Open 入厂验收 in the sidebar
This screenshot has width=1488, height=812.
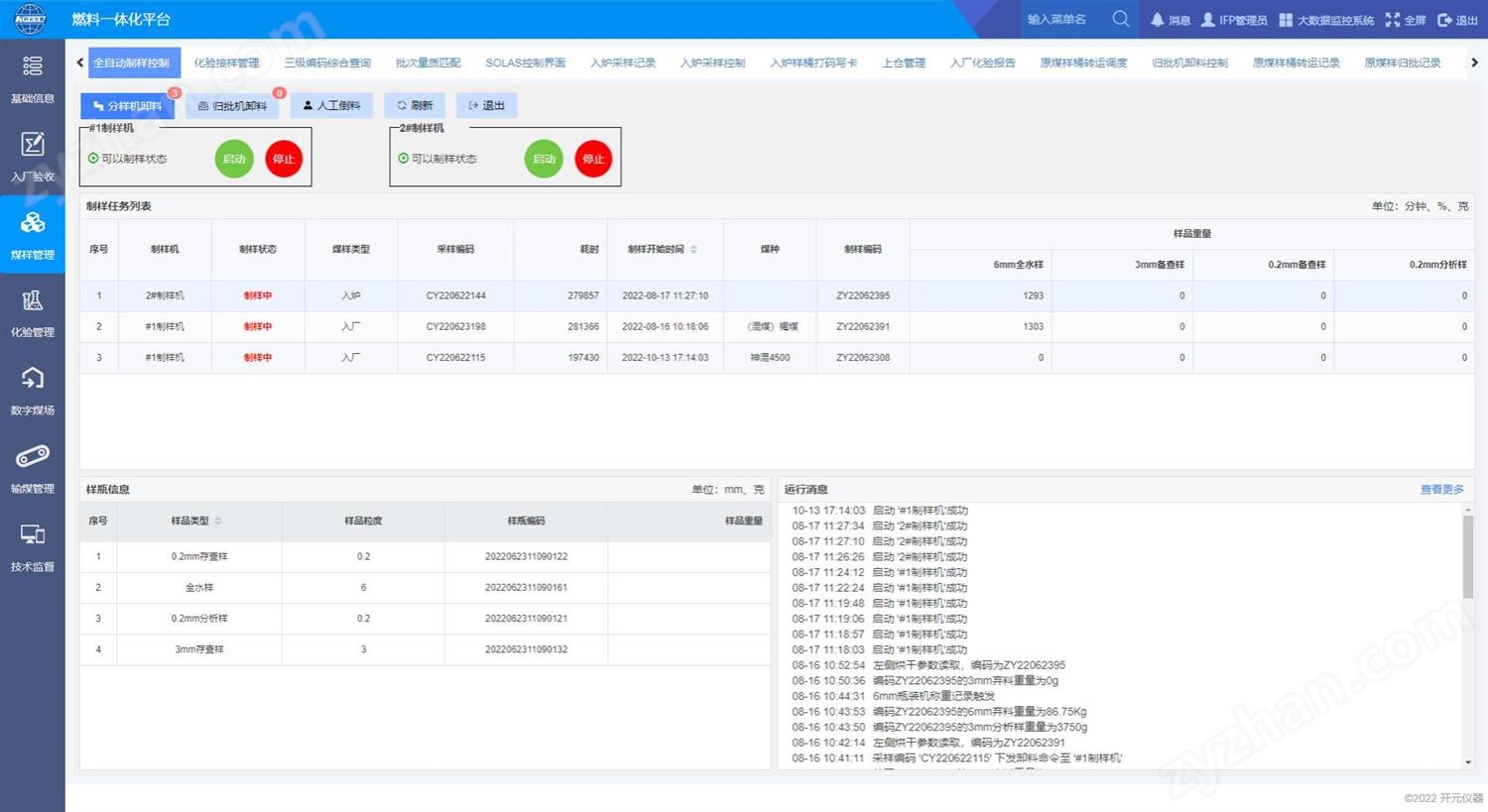pyautogui.click(x=33, y=157)
